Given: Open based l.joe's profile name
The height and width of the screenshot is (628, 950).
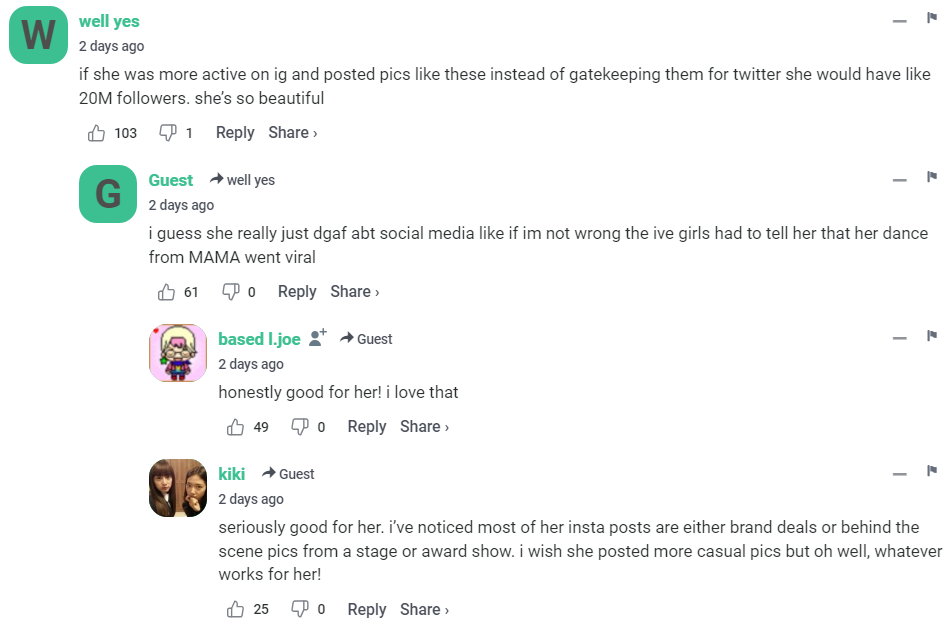Looking at the screenshot, I should coord(259,339).
